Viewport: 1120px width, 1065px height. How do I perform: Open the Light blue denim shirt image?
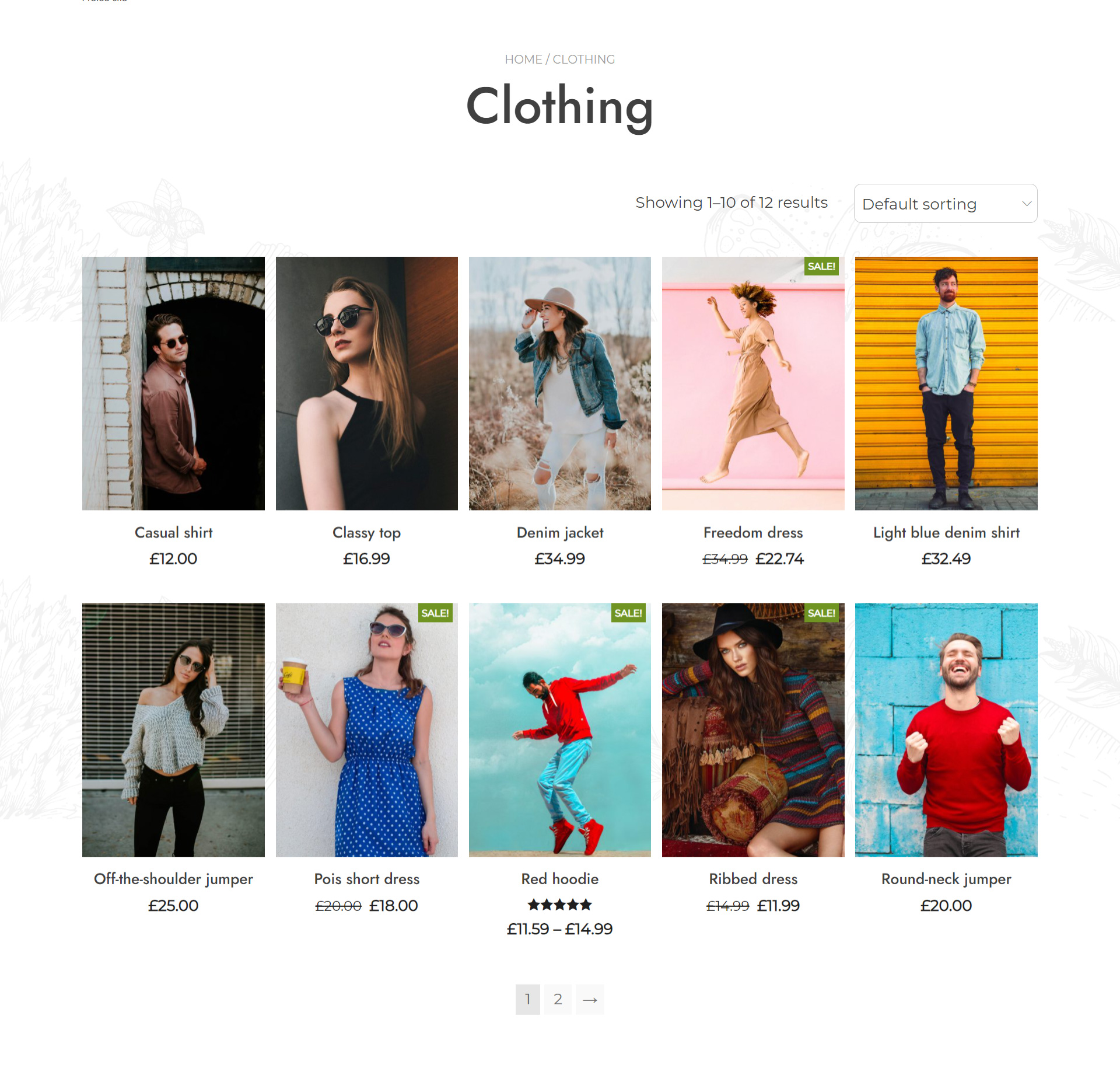point(946,383)
